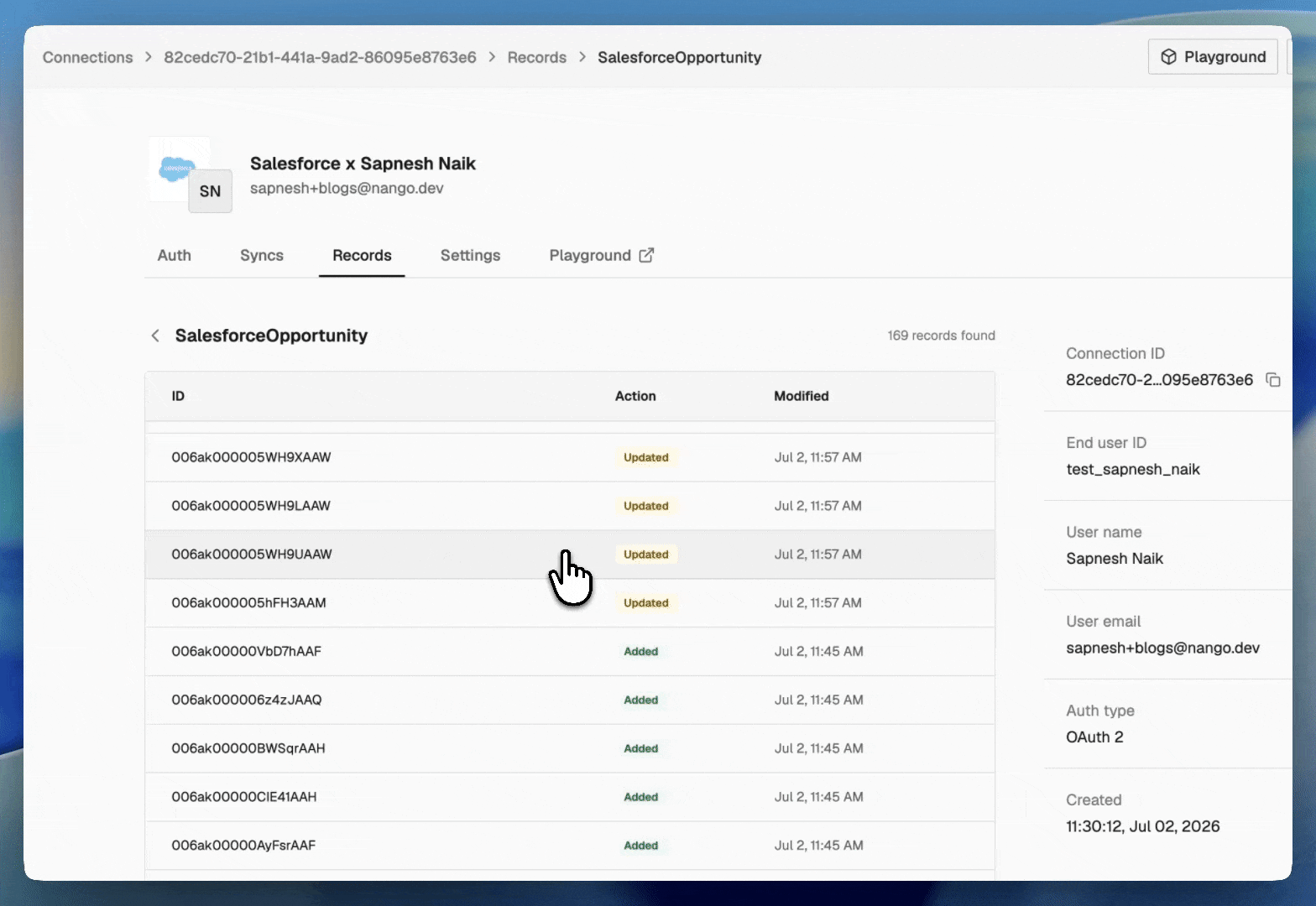Click SalesforceOpportunity in the breadcrumb

(680, 57)
